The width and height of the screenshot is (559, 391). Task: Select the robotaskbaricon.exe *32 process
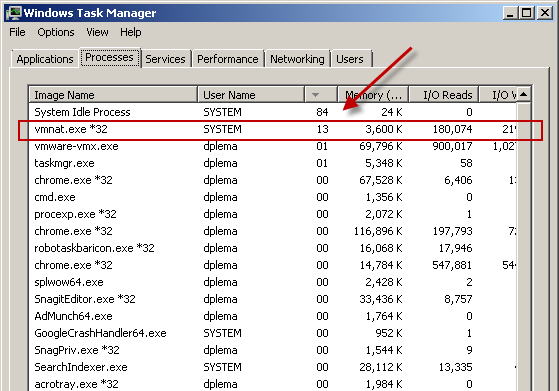point(273,248)
